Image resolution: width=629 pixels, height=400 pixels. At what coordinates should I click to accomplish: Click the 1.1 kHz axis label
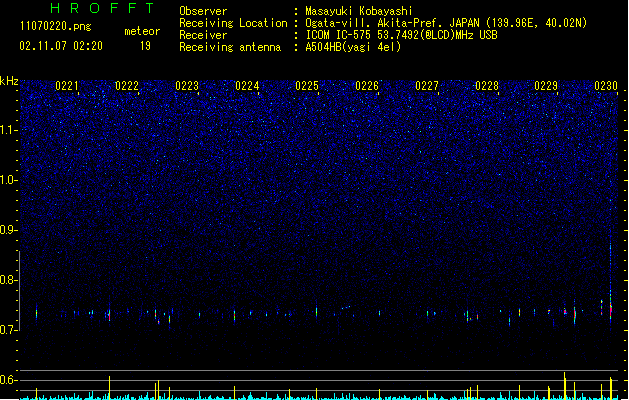tap(9, 130)
